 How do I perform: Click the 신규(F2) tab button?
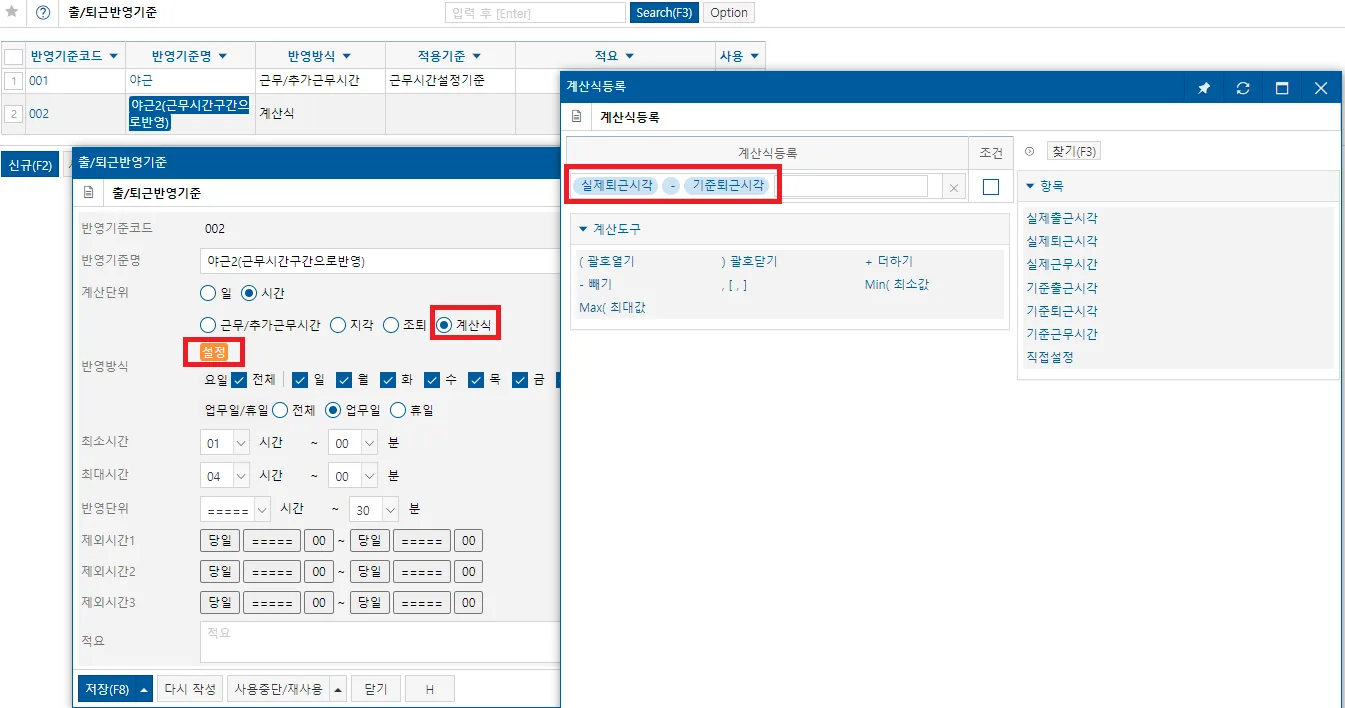point(30,166)
